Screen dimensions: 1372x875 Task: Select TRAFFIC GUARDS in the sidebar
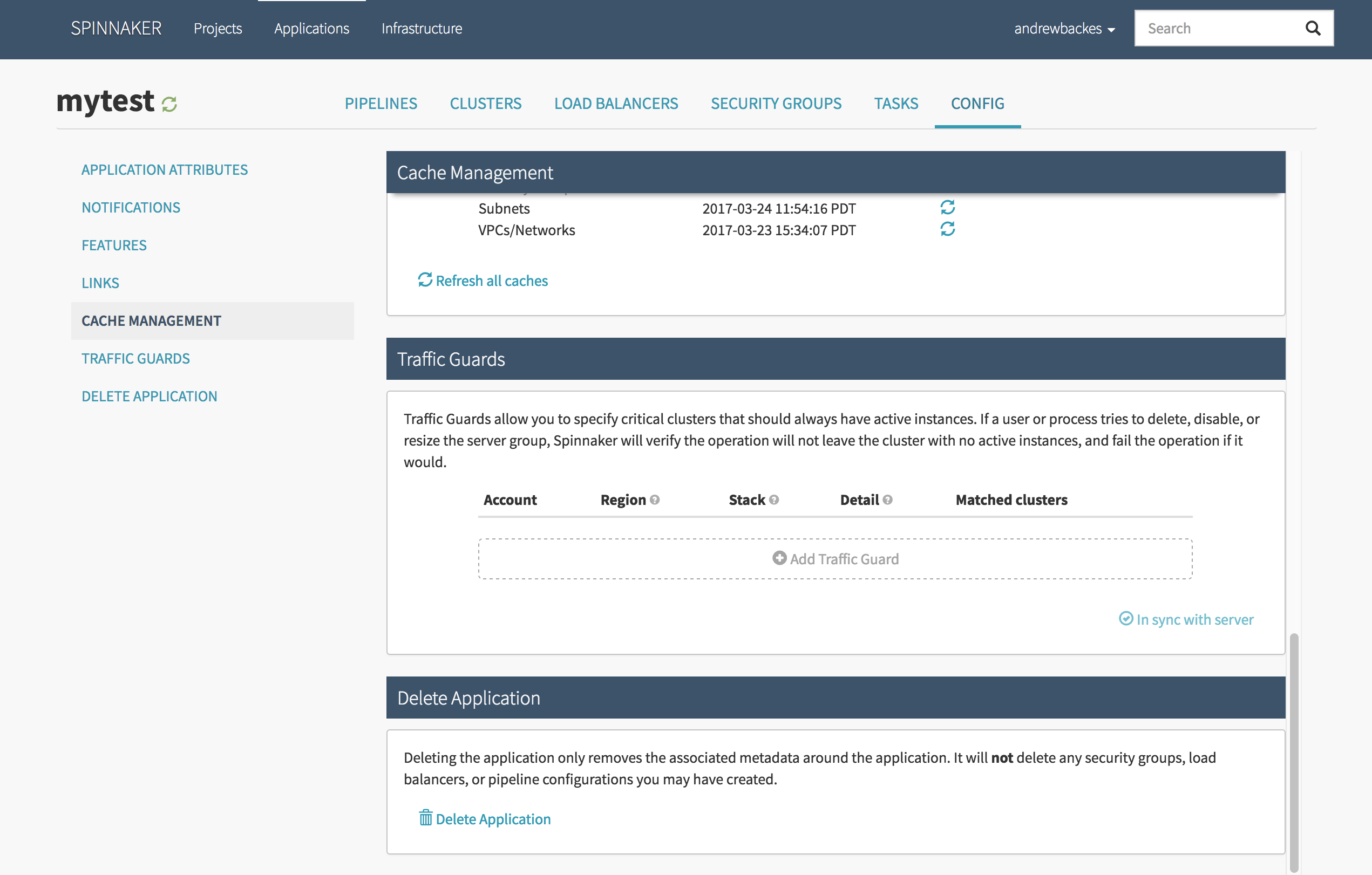(x=135, y=358)
